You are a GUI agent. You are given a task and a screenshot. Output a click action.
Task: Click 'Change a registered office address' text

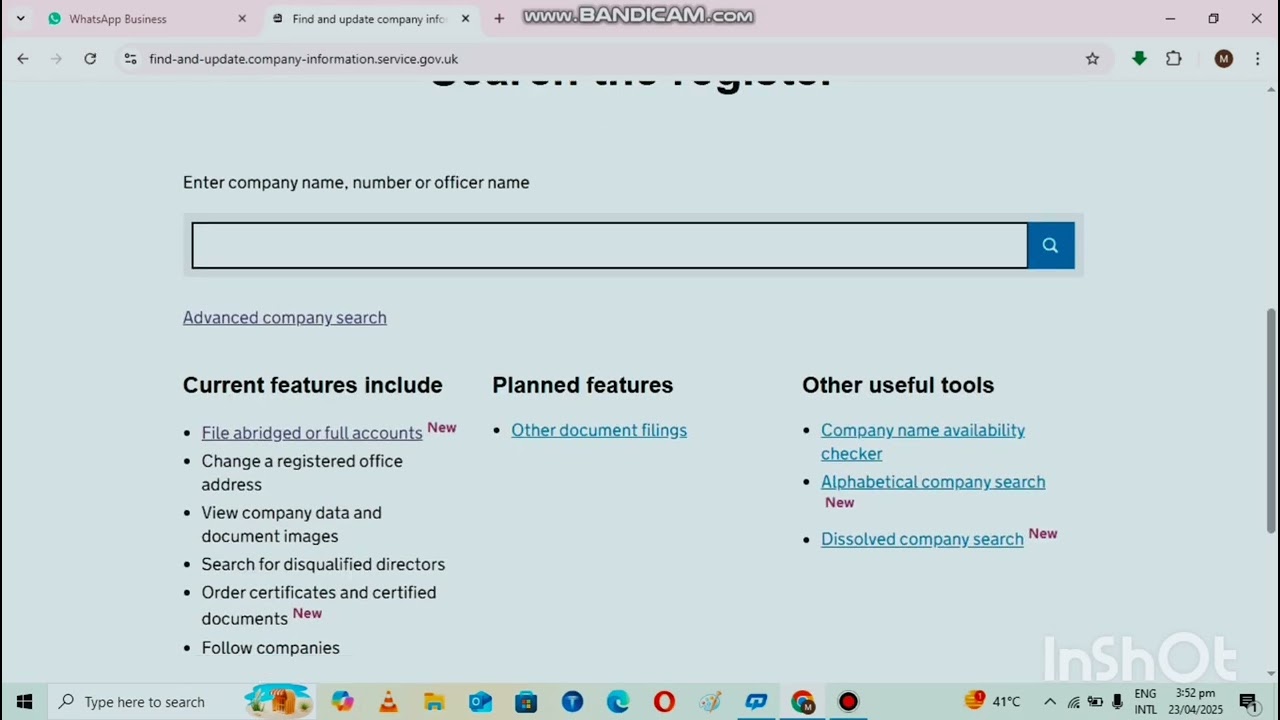pyautogui.click(x=302, y=472)
